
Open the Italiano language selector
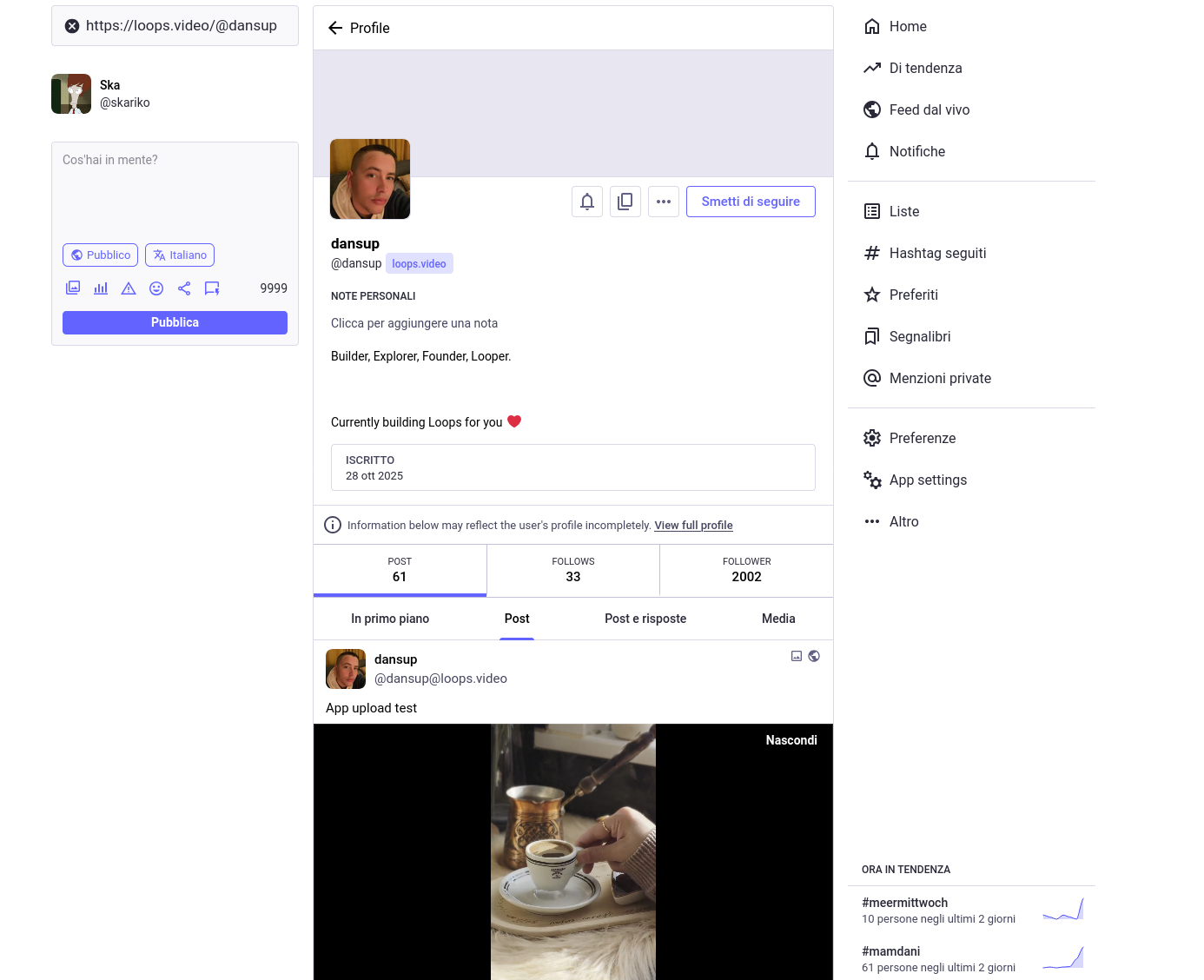180,255
